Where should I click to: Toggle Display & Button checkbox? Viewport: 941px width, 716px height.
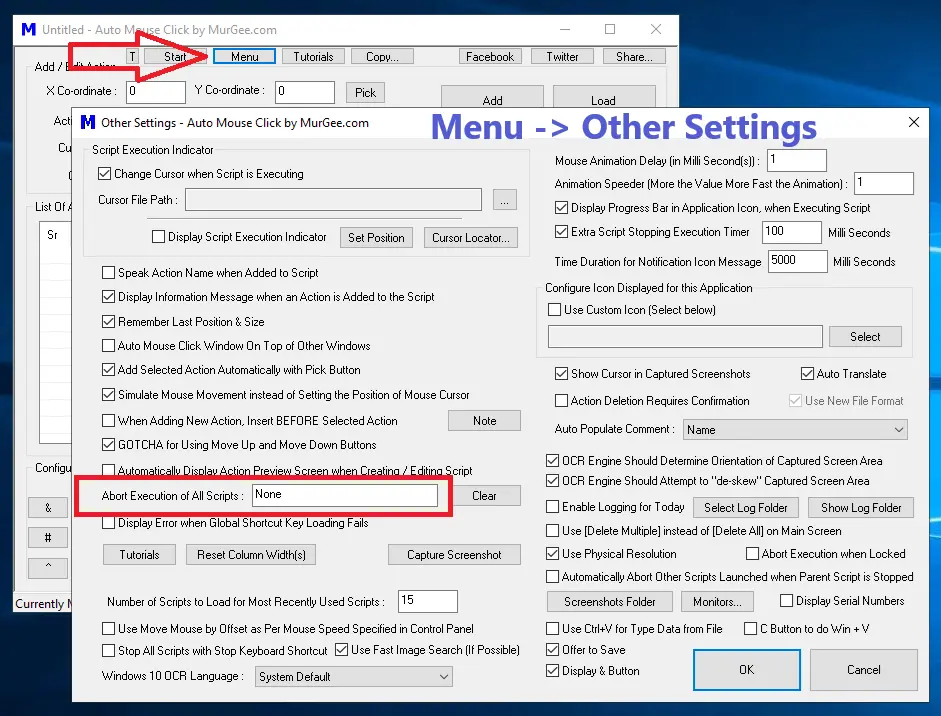(553, 671)
